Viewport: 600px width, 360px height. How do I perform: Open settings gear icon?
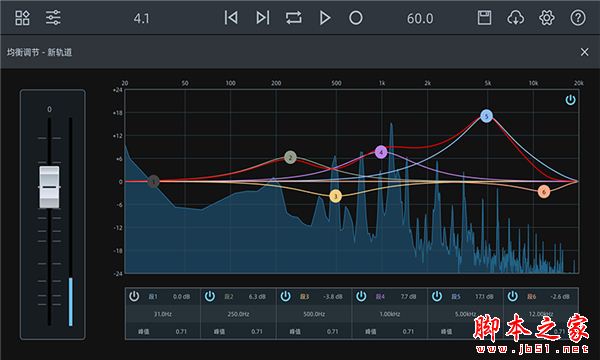pyautogui.click(x=547, y=18)
